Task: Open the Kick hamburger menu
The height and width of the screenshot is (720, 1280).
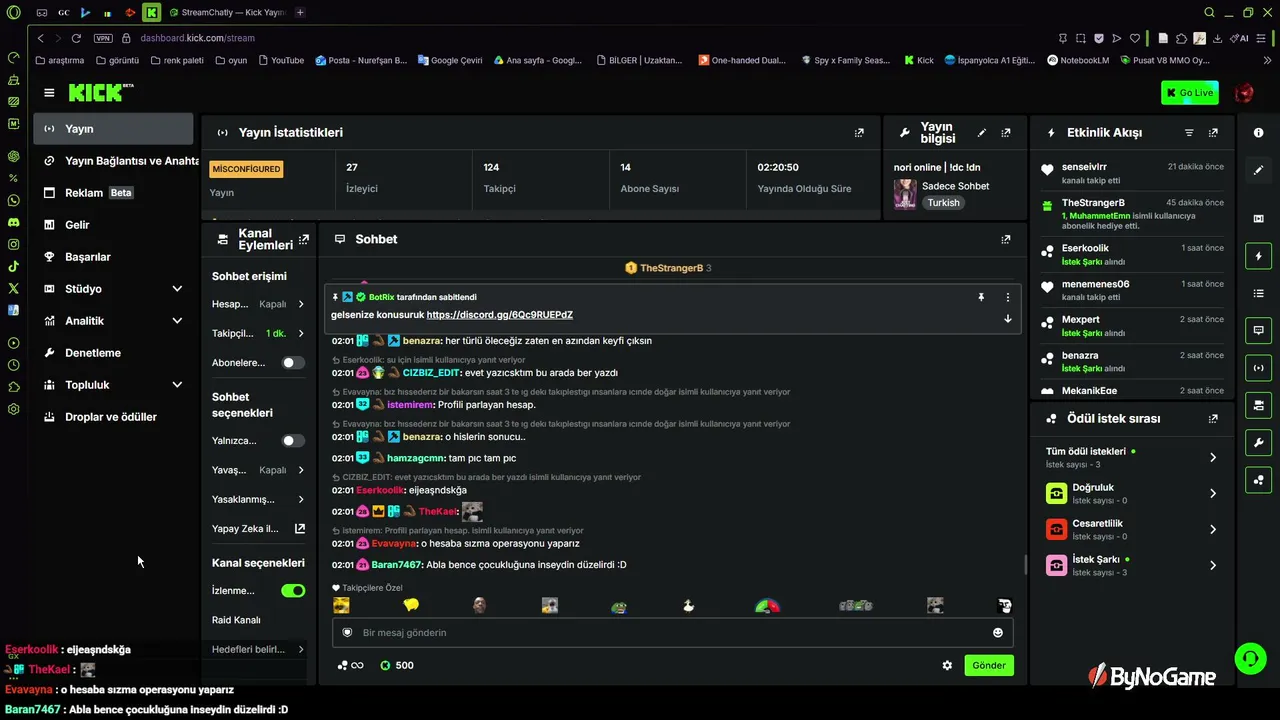Action: [x=49, y=93]
